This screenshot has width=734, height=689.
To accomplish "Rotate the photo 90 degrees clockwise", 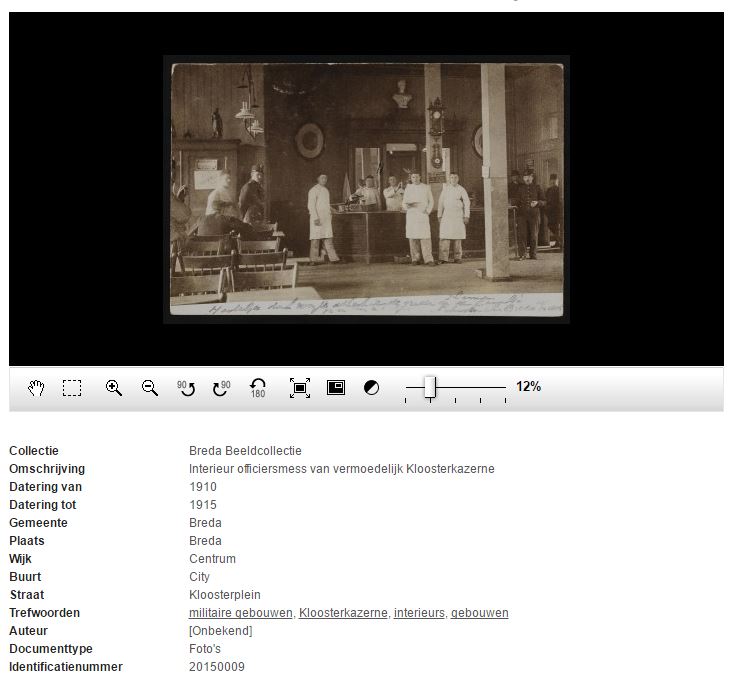I will tap(221, 388).
